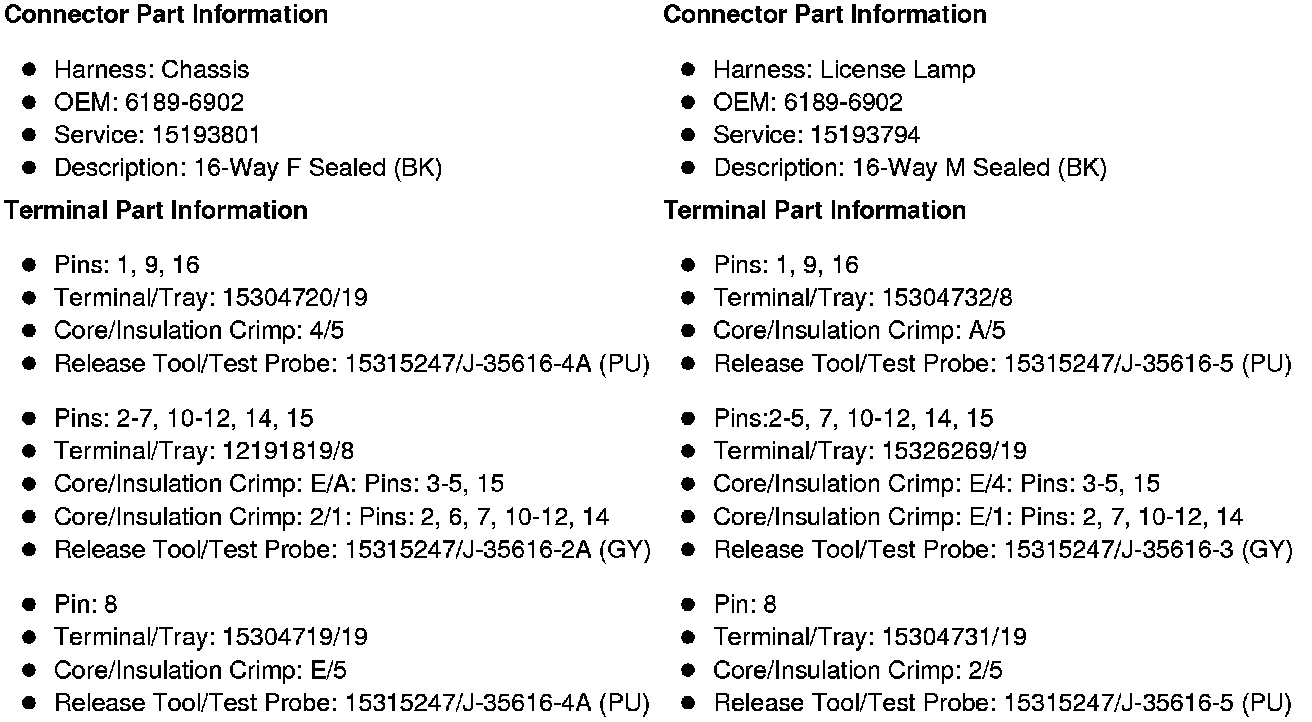The width and height of the screenshot is (1312, 722).
Task: Click the 16-Way F Sealed description
Action: click(x=248, y=168)
